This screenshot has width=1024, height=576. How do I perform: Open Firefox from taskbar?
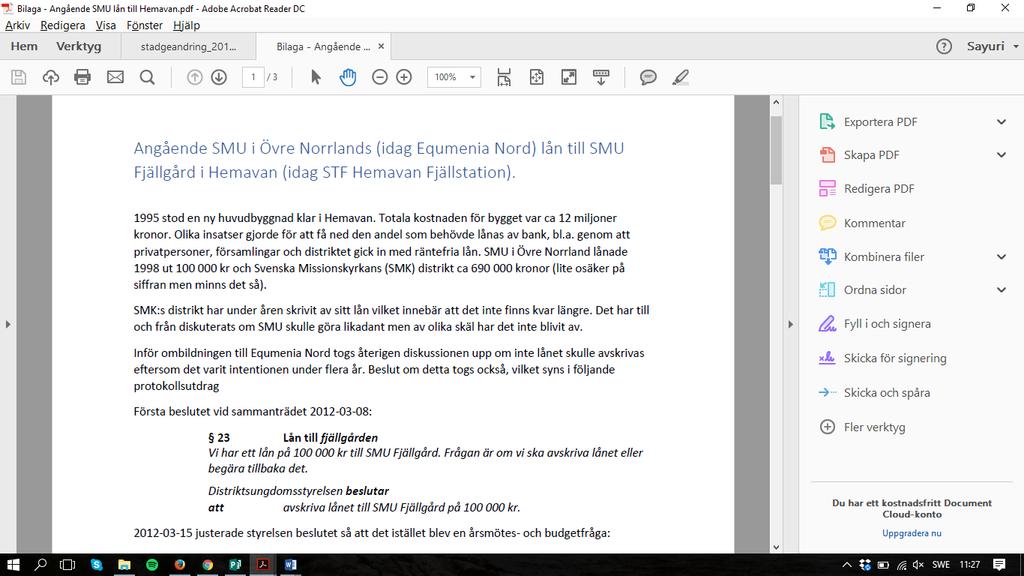coord(180,565)
